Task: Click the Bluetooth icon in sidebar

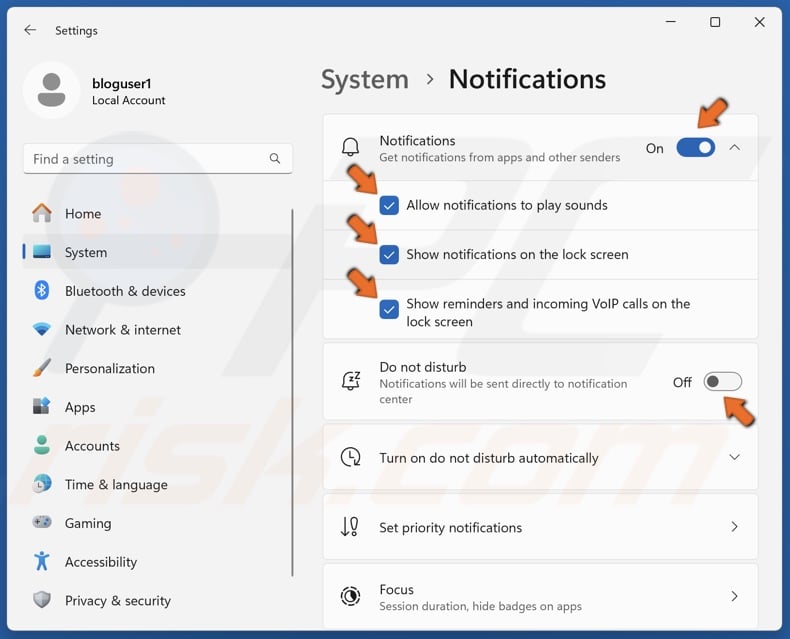Action: coord(42,291)
